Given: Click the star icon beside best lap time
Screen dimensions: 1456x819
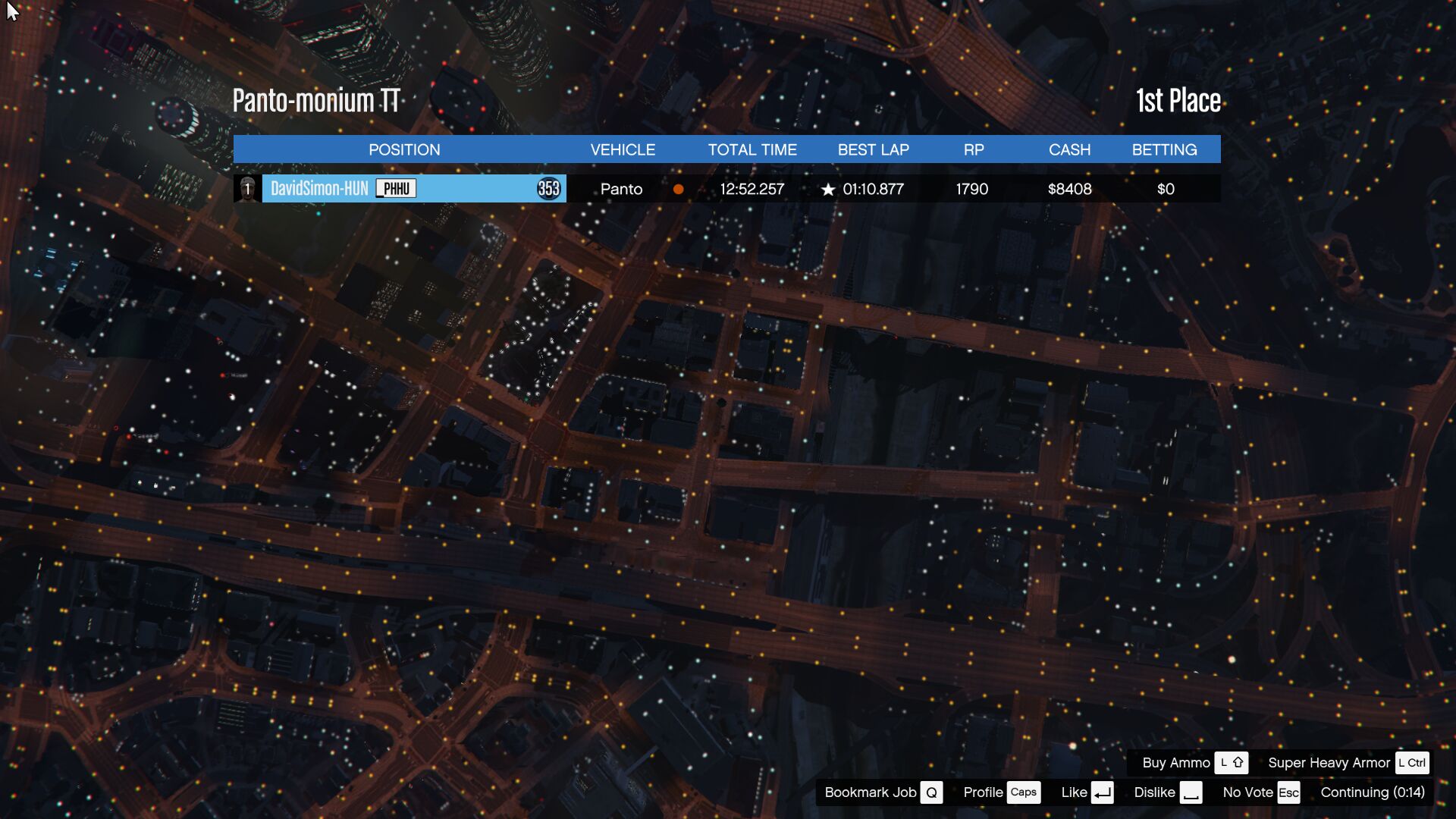Looking at the screenshot, I should [828, 190].
